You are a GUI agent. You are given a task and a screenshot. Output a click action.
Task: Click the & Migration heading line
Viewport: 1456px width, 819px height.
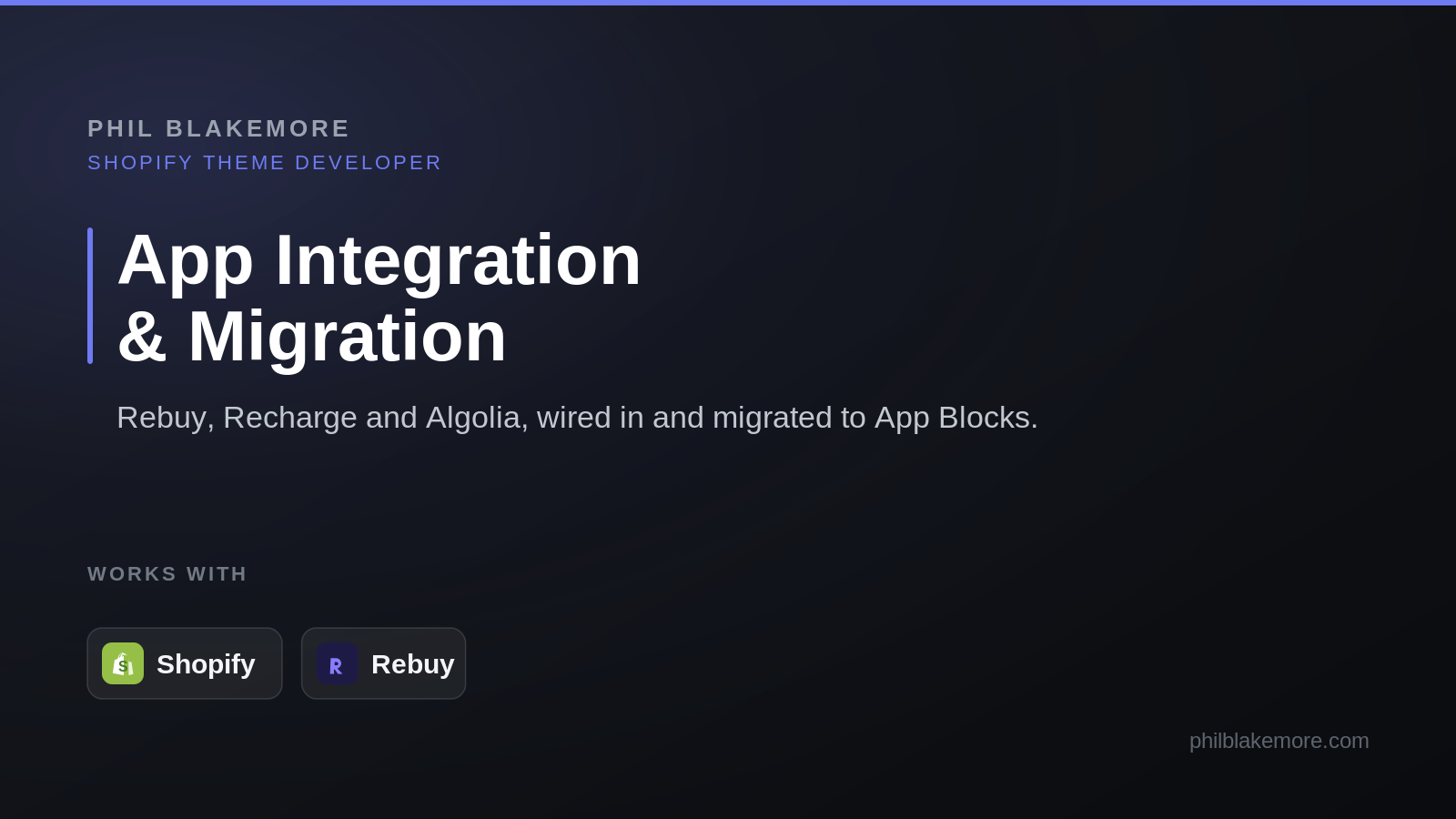[312, 337]
